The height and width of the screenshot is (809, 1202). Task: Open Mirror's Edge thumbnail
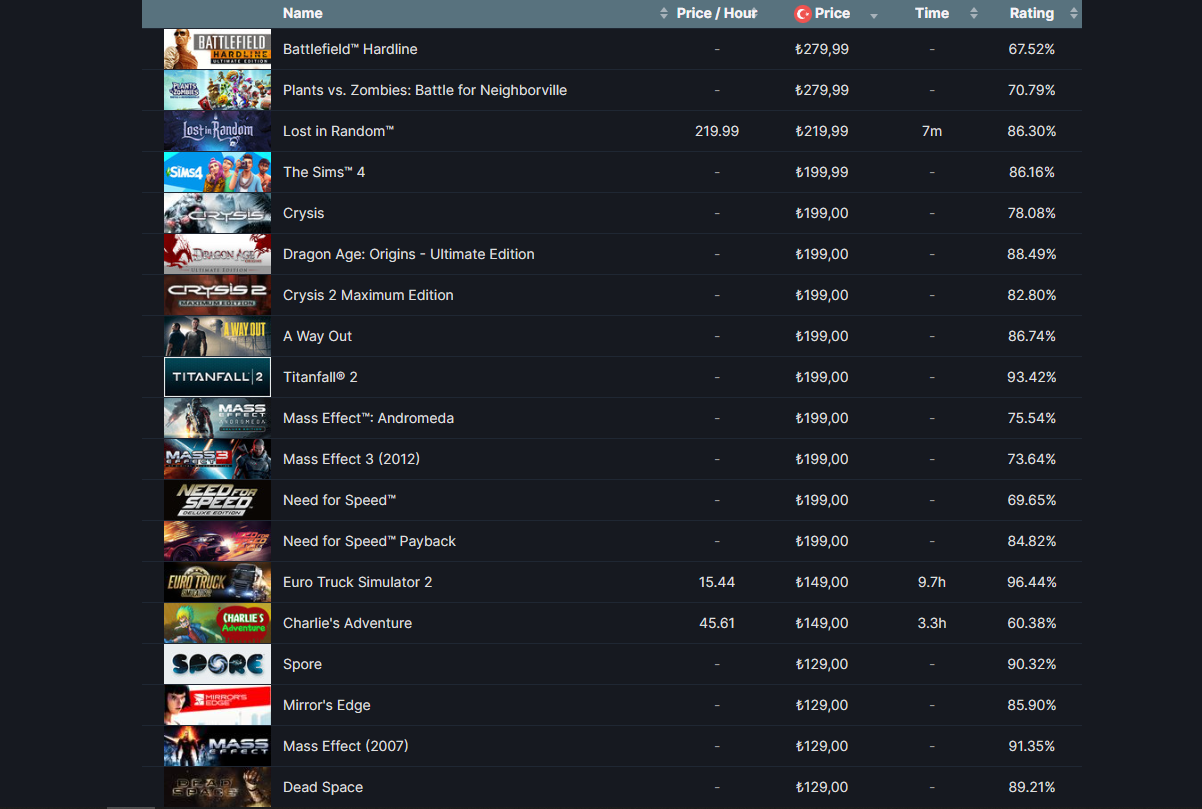217,705
